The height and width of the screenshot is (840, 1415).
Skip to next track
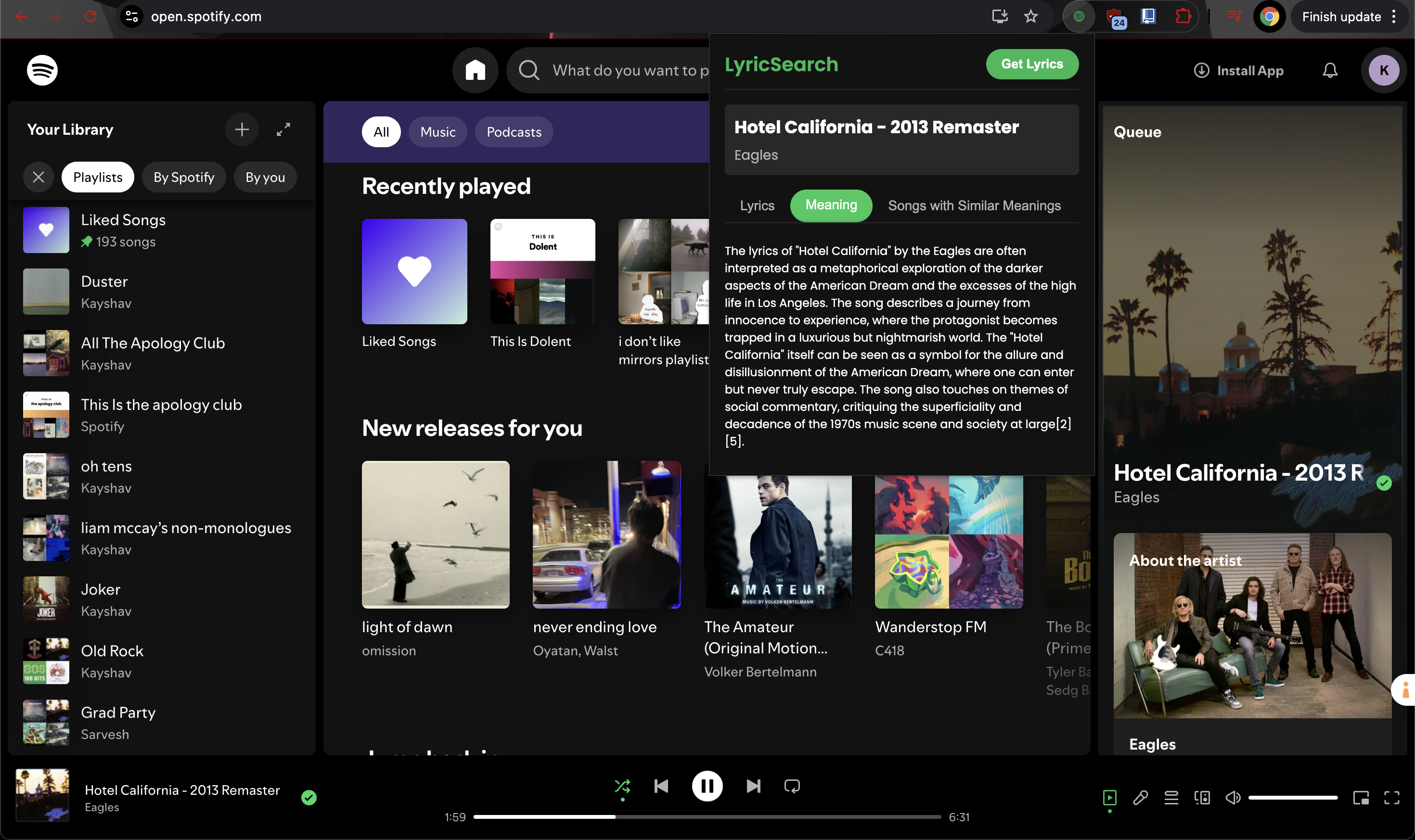point(753,786)
